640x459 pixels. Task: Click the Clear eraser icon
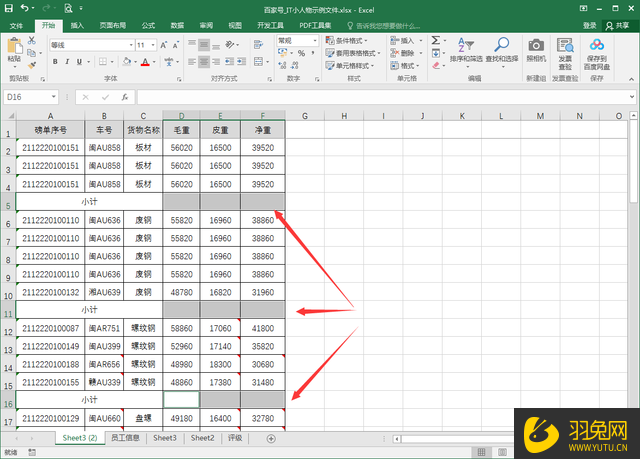(436, 65)
